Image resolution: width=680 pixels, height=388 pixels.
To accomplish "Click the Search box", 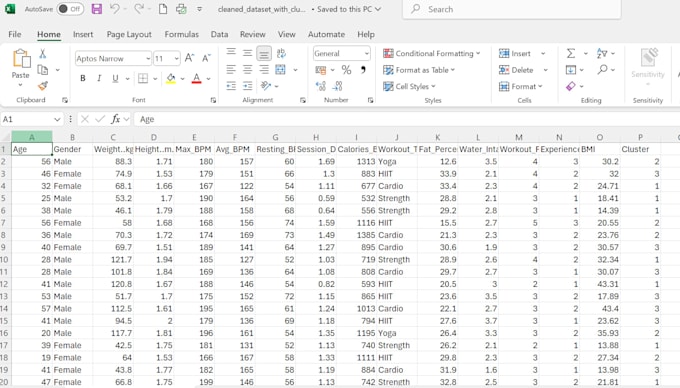I will (512, 9).
